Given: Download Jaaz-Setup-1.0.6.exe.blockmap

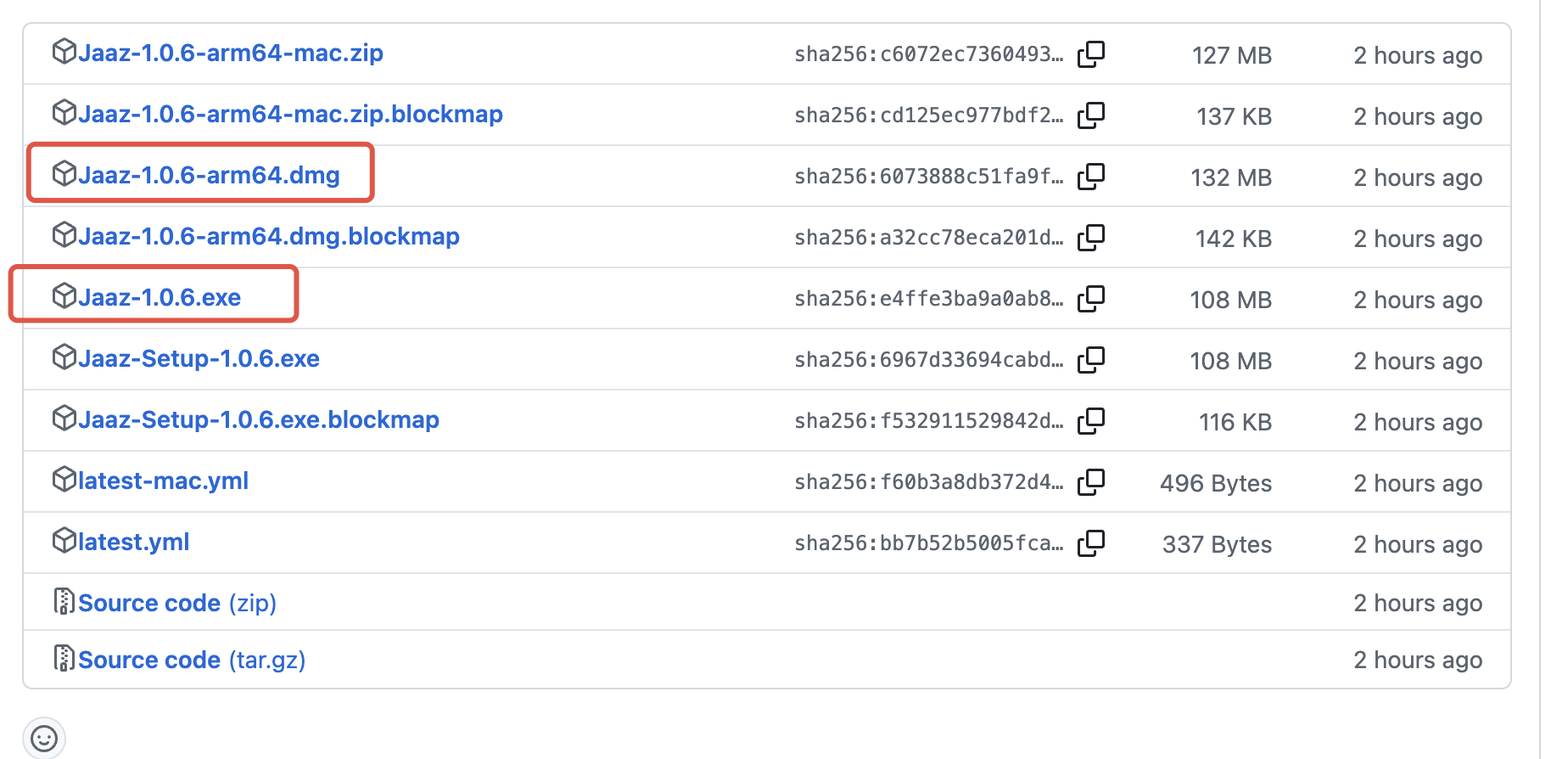Looking at the screenshot, I should [259, 419].
